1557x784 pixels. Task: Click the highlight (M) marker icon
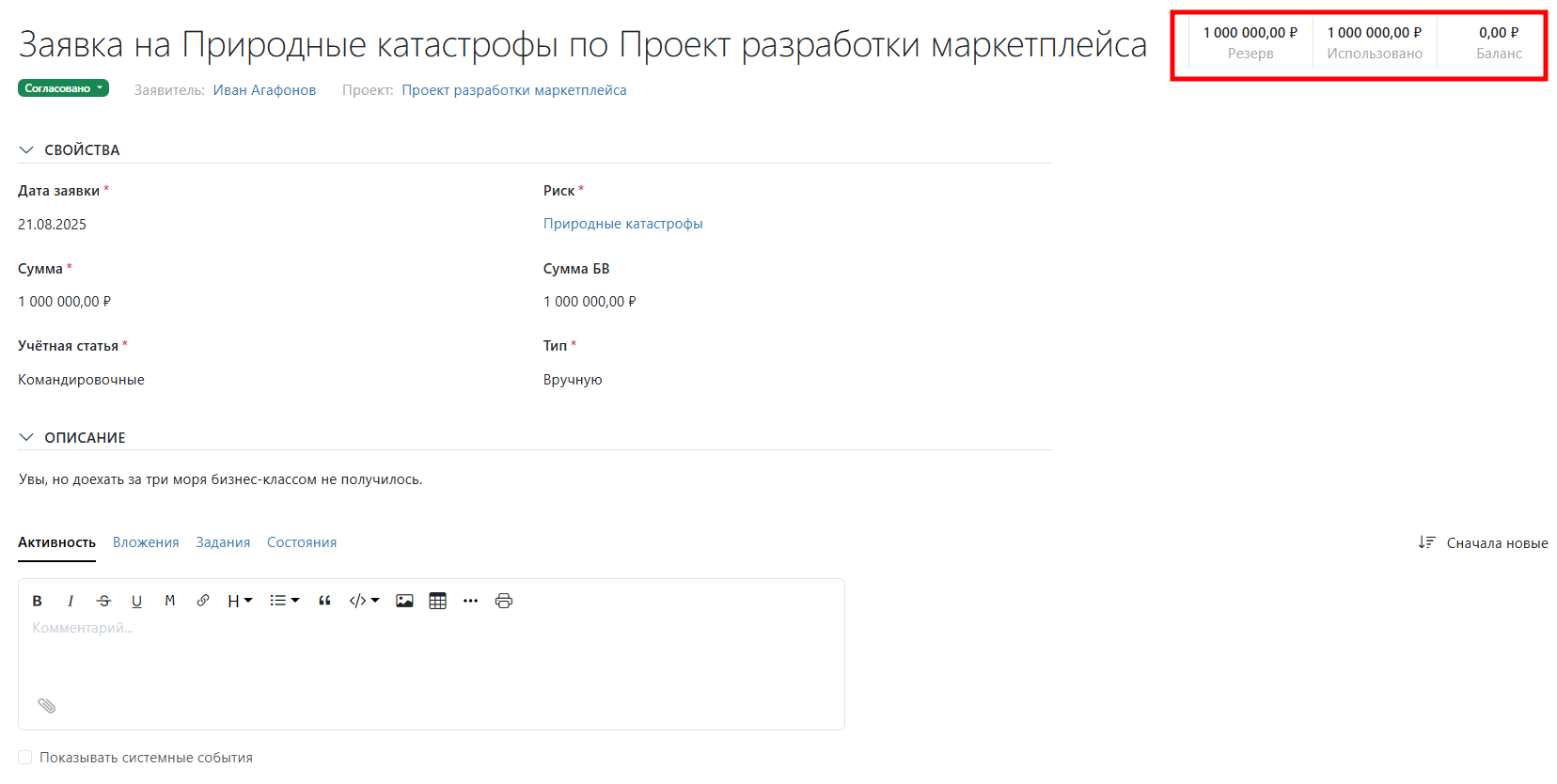click(x=170, y=601)
